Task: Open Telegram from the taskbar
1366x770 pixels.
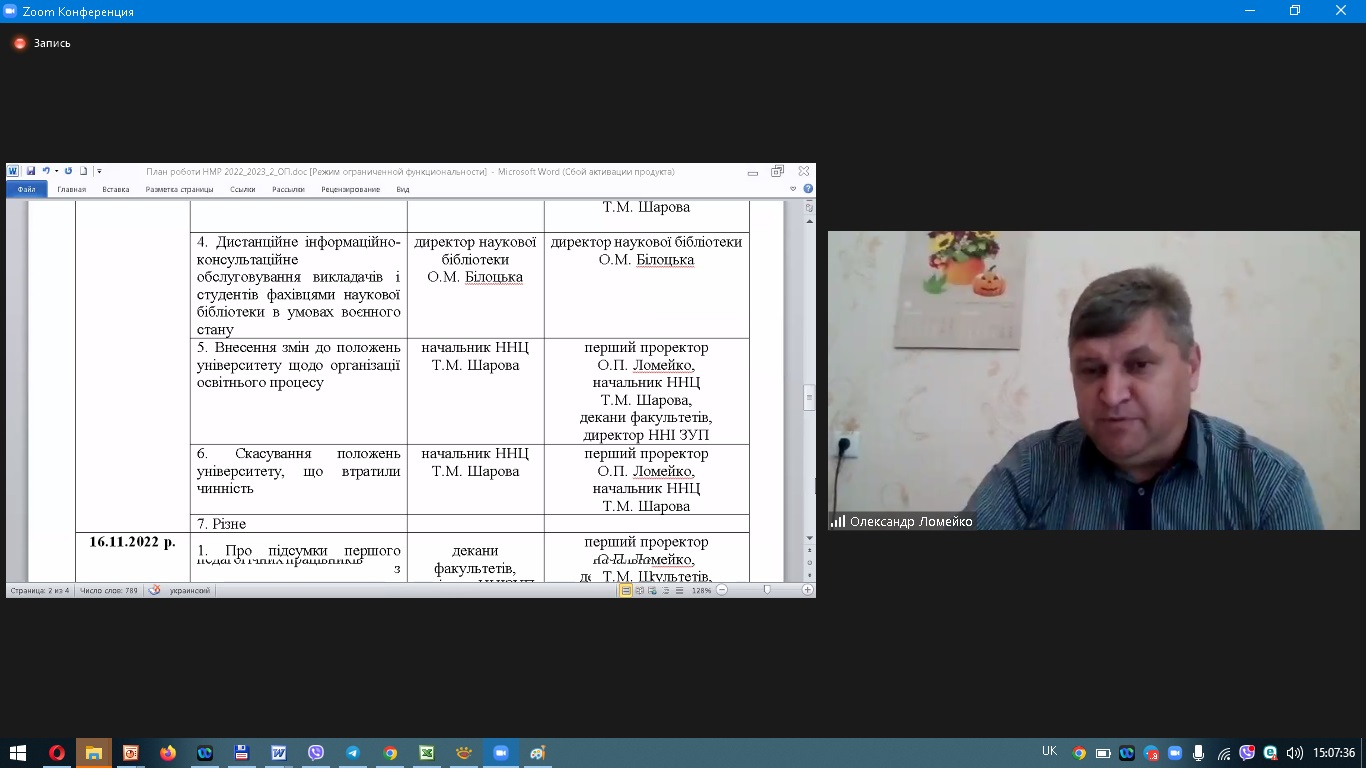Action: click(353, 753)
